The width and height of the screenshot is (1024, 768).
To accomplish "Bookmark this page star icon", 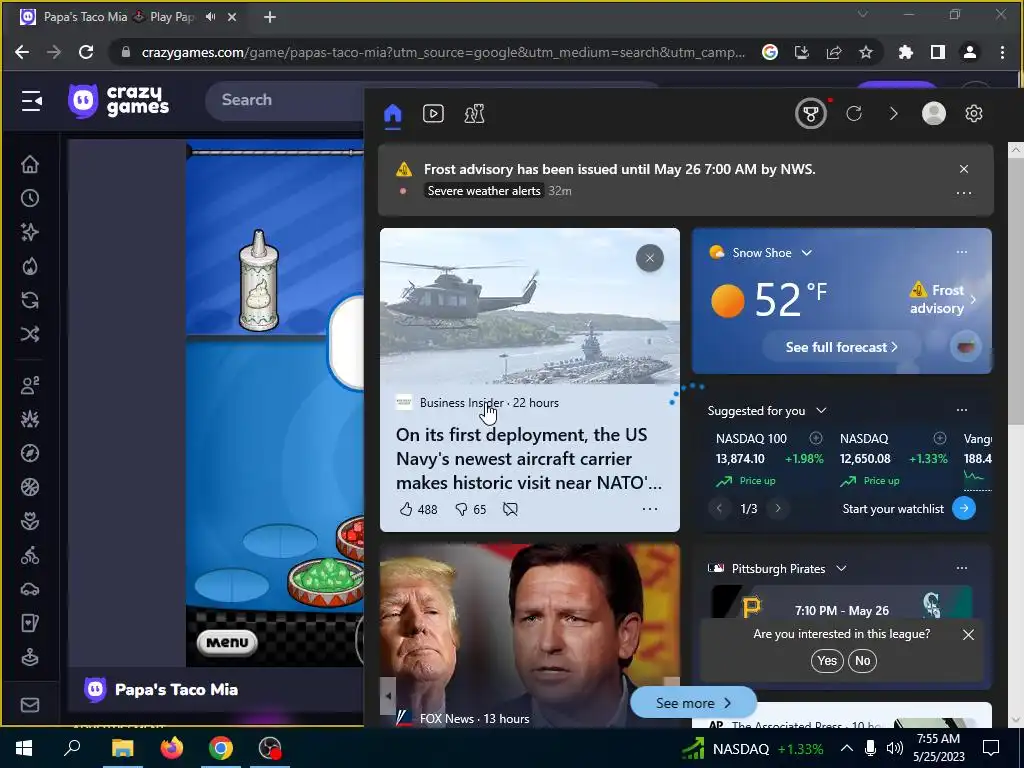I will click(x=866, y=52).
